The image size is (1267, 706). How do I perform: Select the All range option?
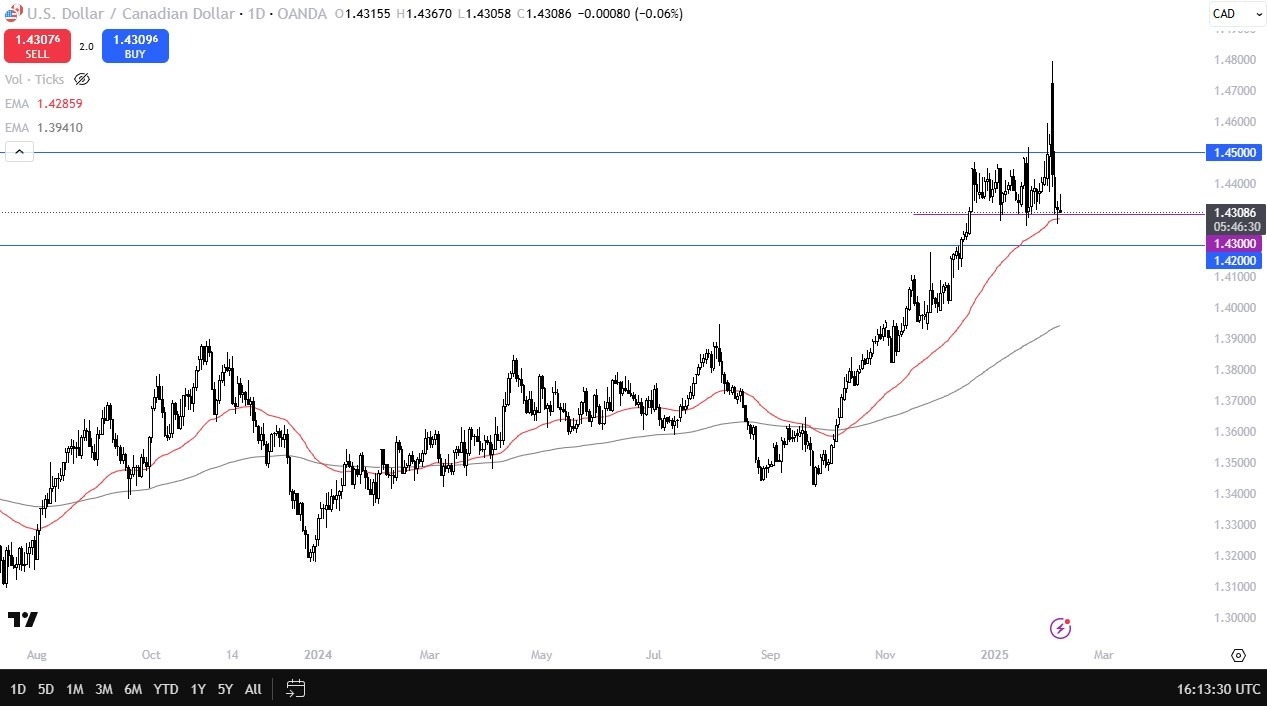[x=253, y=689]
